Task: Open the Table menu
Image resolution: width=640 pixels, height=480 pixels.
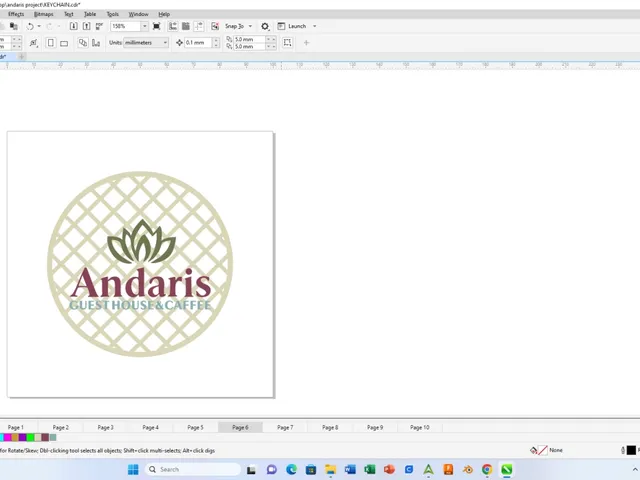Action: pyautogui.click(x=90, y=14)
